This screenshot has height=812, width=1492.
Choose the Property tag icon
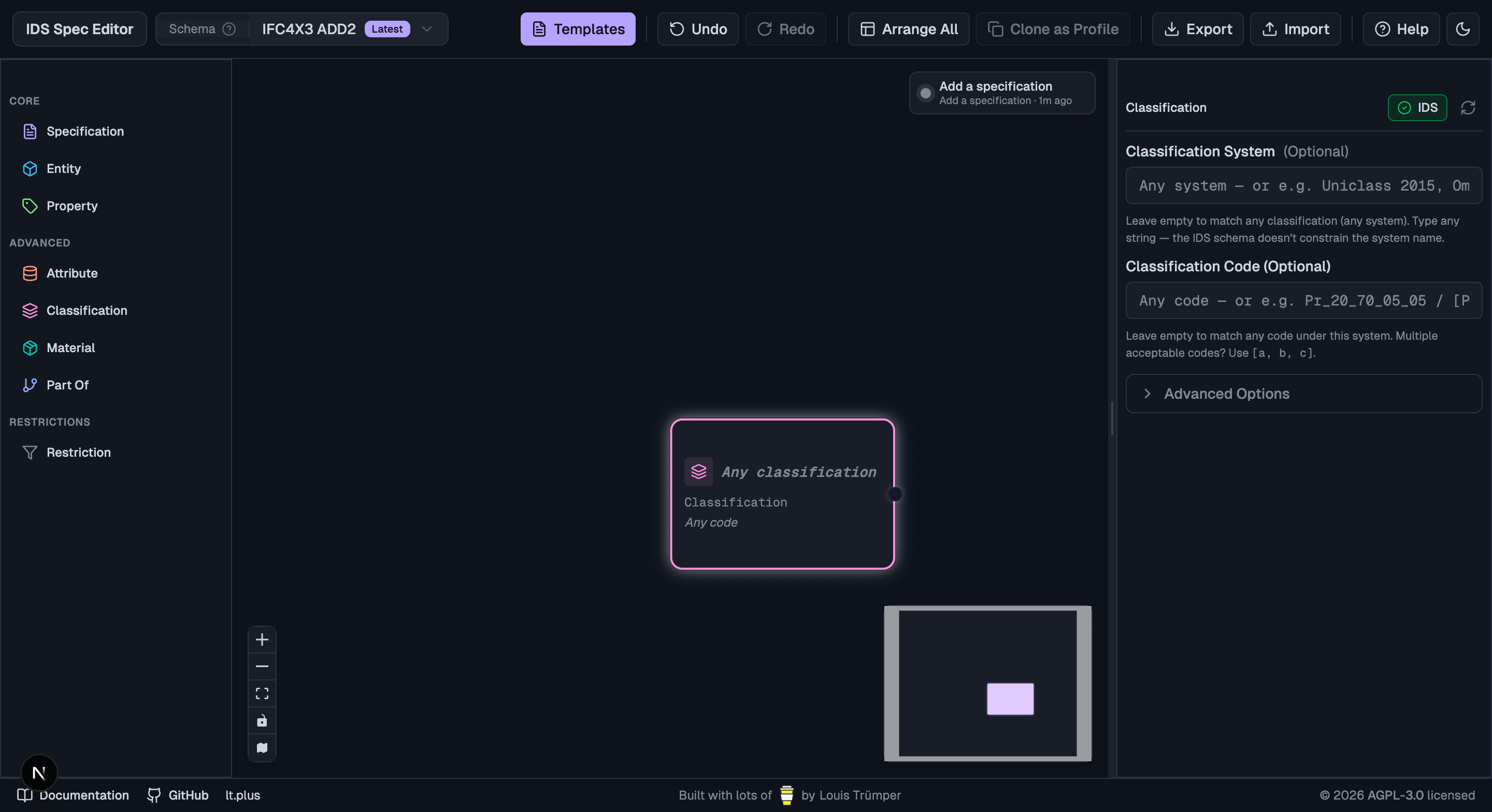click(x=30, y=206)
